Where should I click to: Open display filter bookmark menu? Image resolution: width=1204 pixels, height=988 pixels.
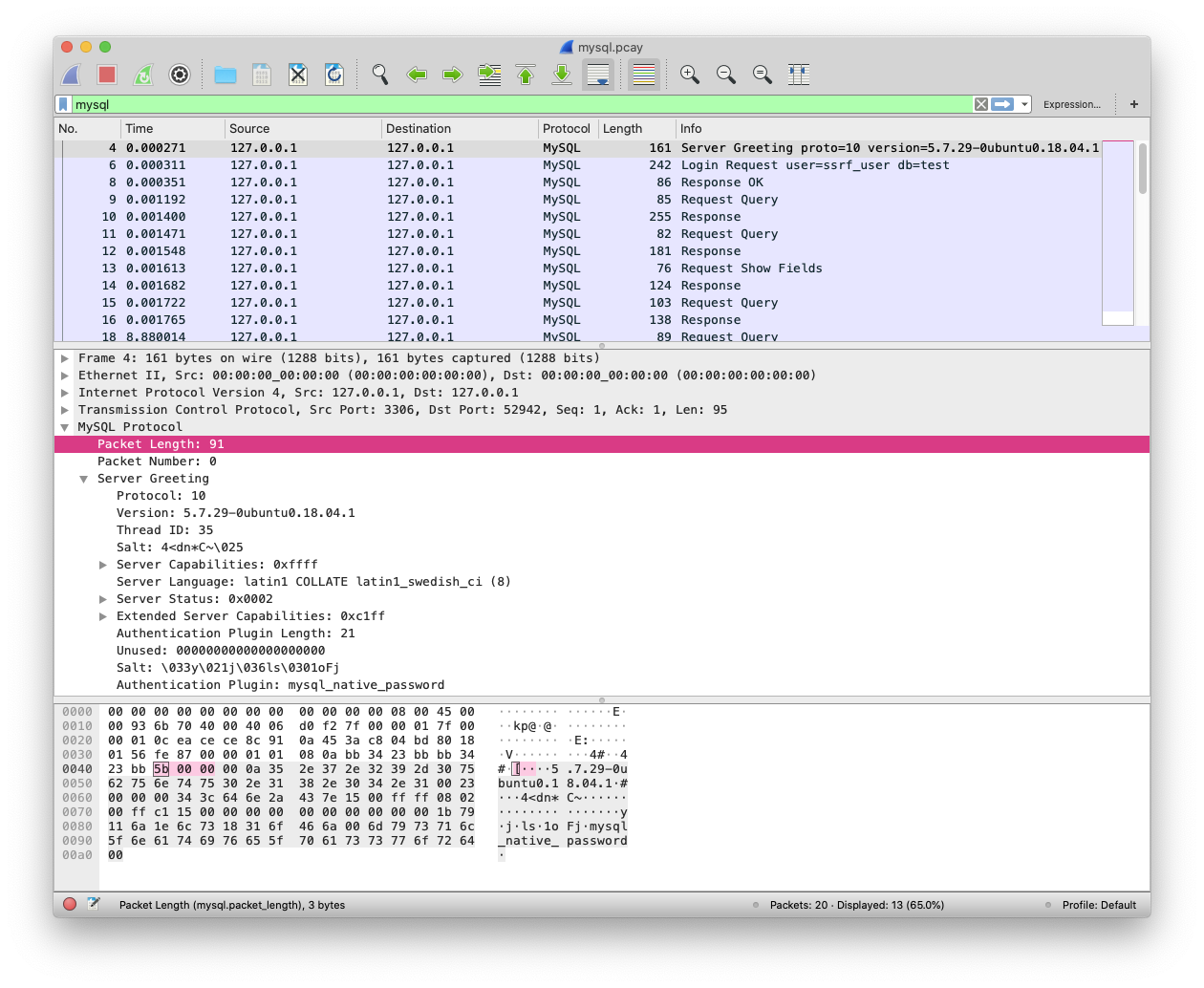tap(64, 104)
